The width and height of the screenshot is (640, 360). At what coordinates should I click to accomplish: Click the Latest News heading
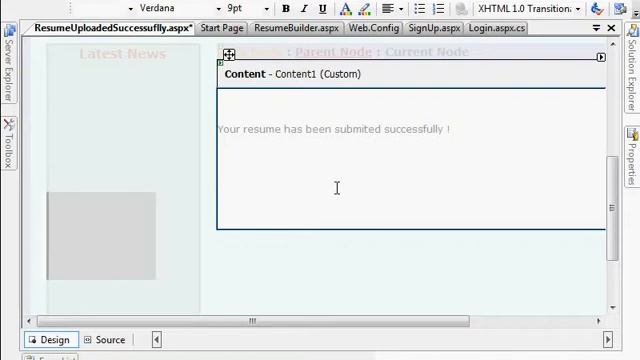point(123,54)
